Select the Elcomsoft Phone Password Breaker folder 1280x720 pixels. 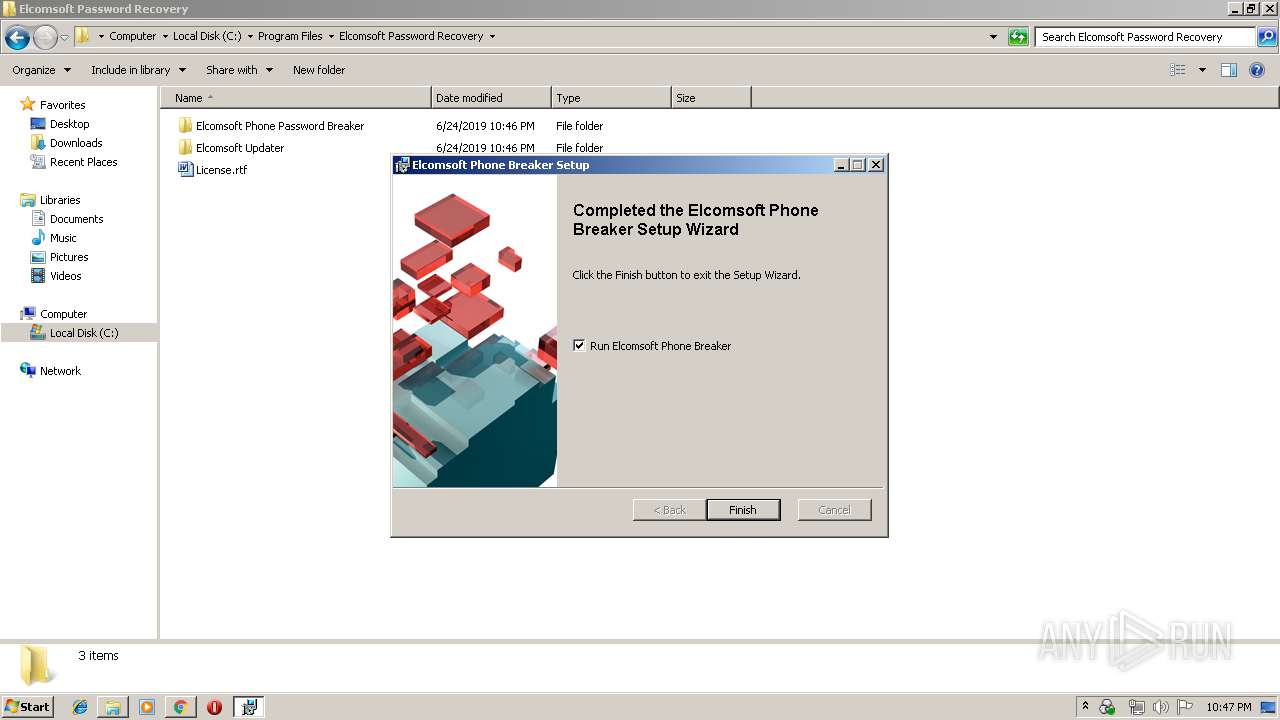(271, 126)
